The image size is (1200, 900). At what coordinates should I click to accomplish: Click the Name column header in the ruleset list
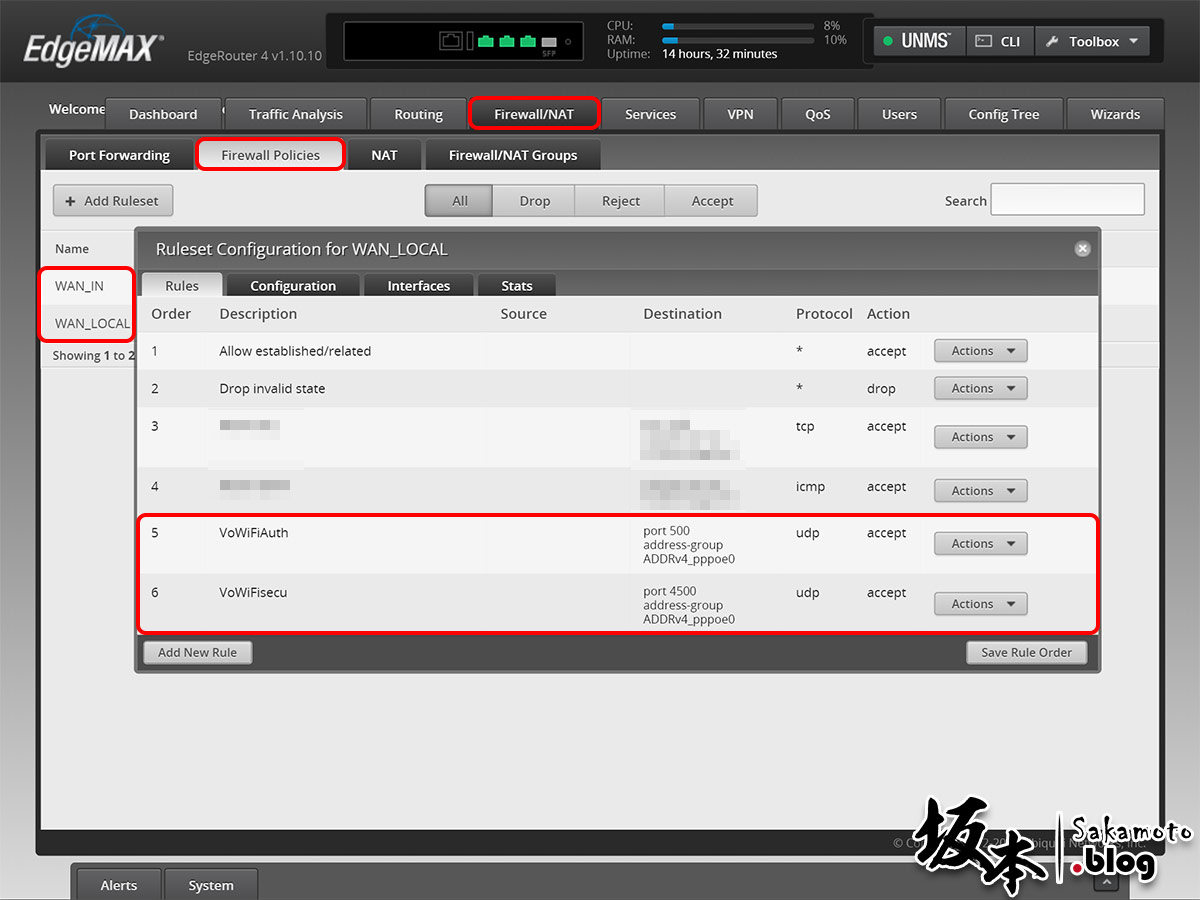click(x=72, y=249)
